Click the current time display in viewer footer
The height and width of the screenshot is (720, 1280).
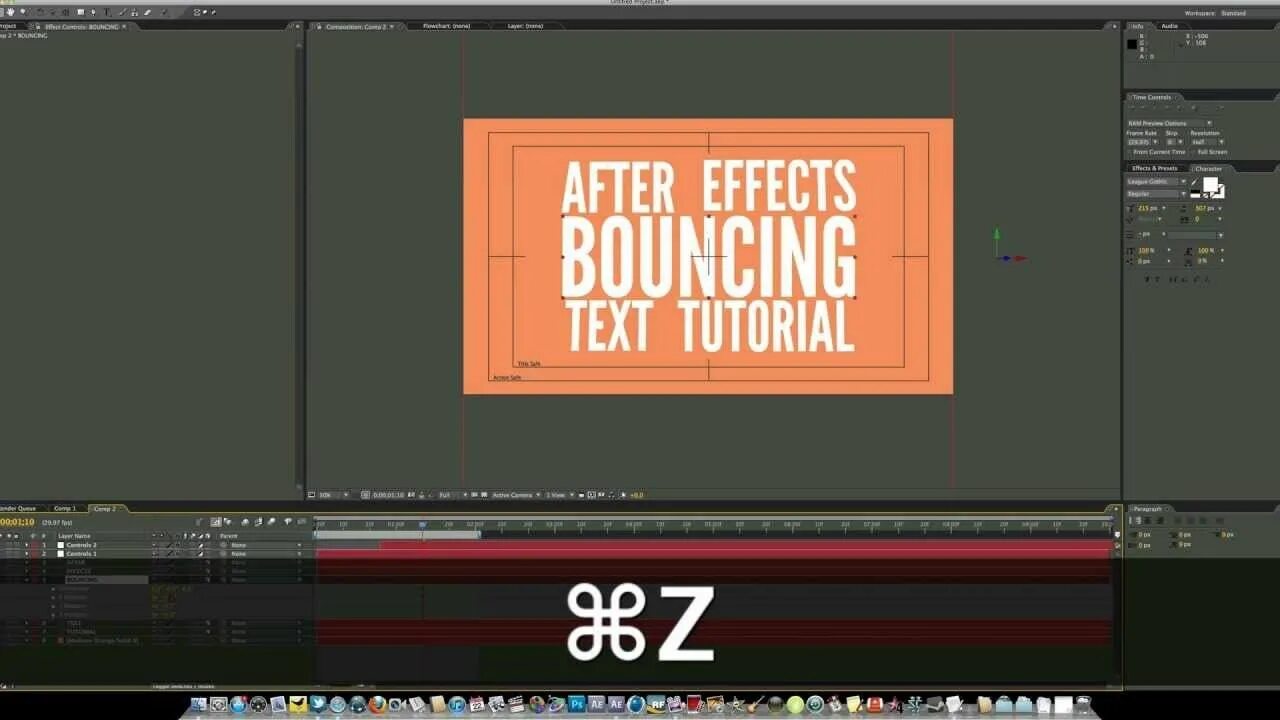(x=388, y=495)
